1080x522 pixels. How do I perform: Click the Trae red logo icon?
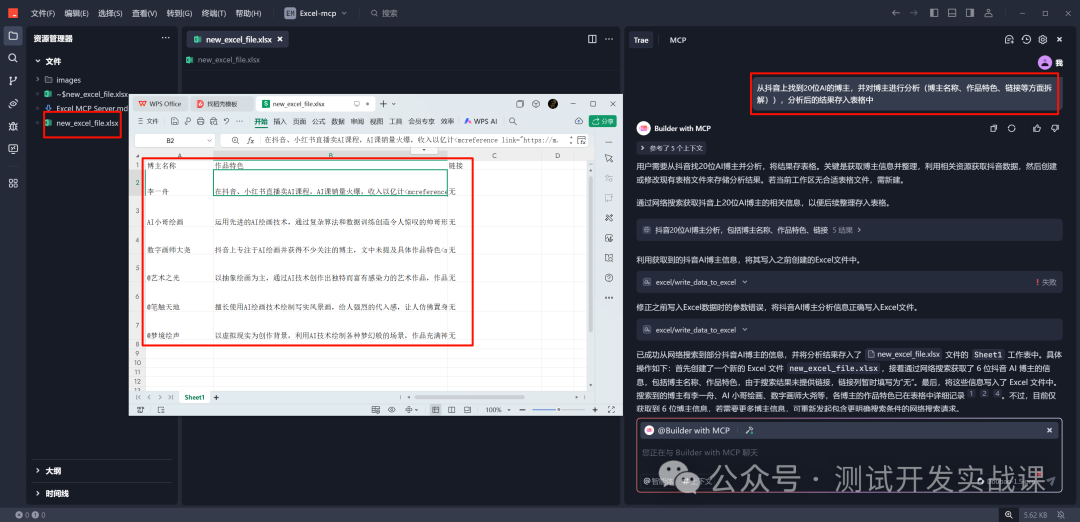point(13,13)
